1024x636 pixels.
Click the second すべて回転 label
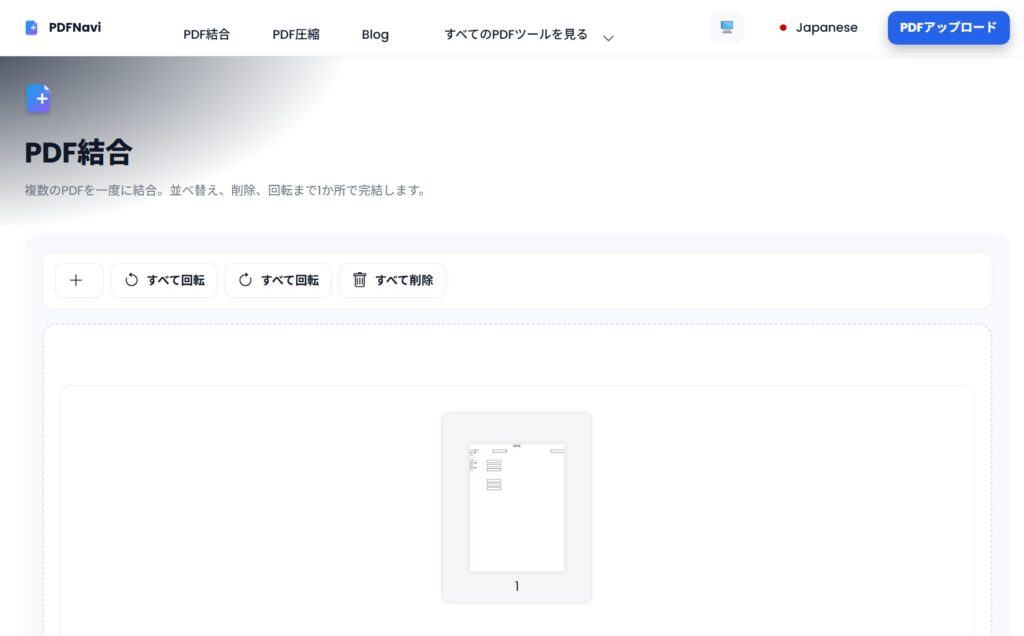click(x=290, y=280)
